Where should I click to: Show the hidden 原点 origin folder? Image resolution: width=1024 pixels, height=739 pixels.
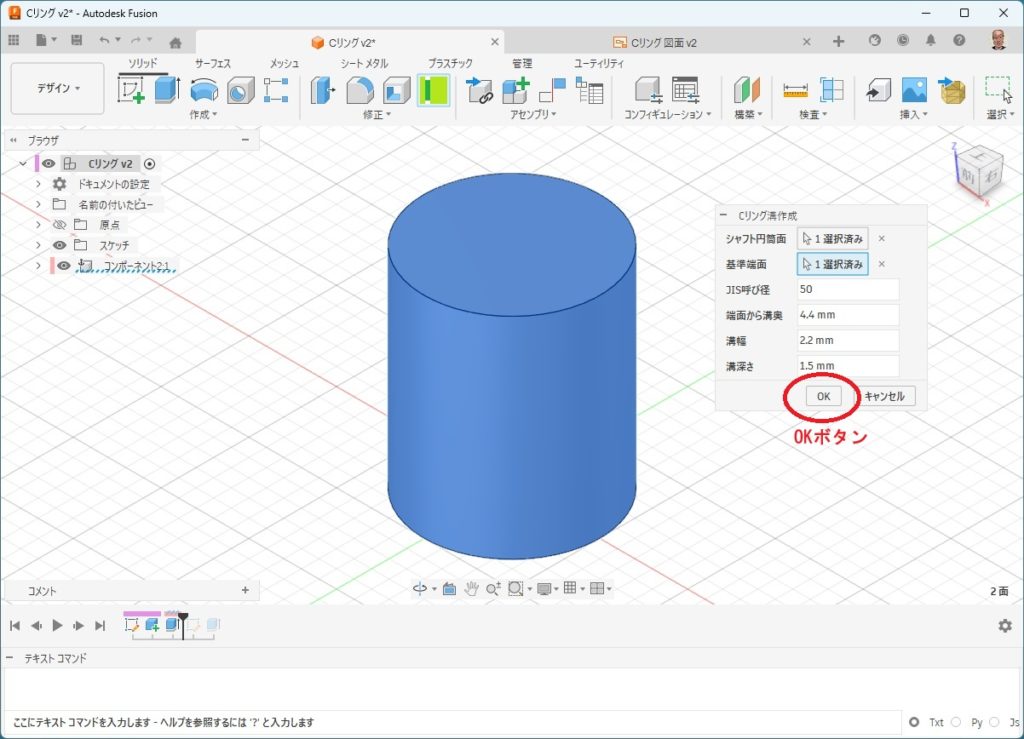pyautogui.click(x=59, y=225)
